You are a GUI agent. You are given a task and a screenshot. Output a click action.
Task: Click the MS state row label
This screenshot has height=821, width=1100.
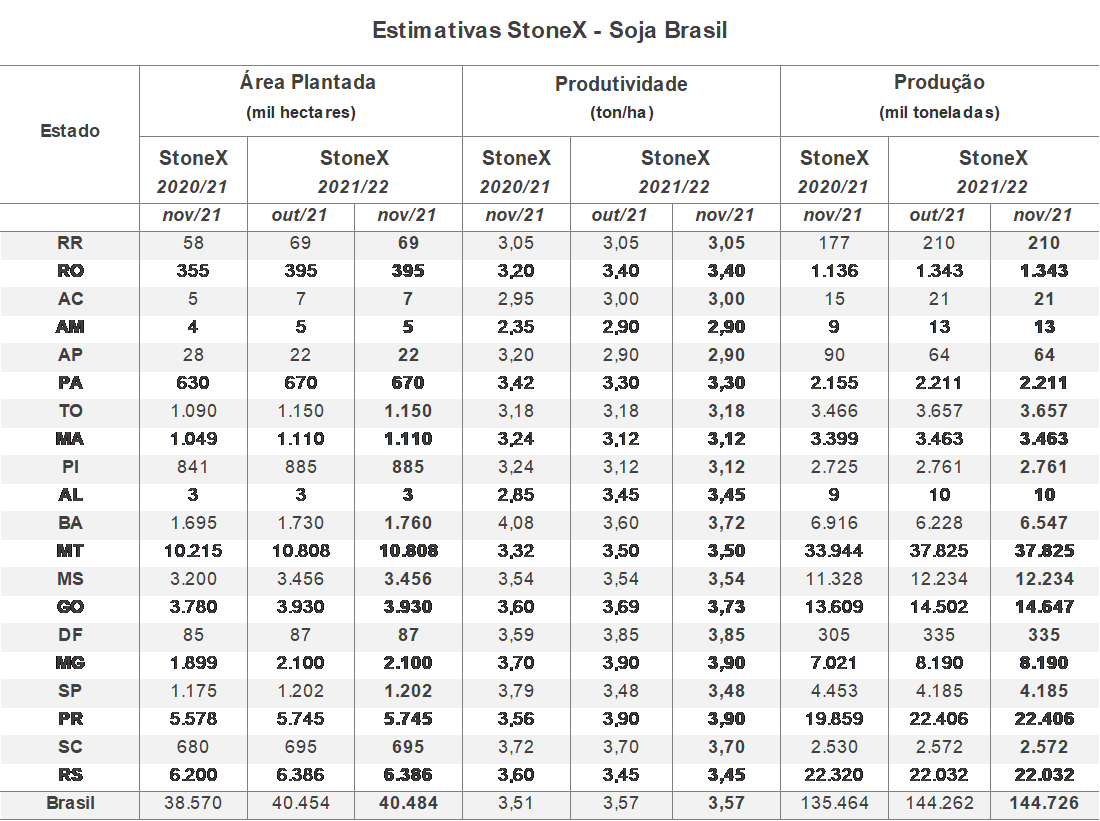[x=70, y=579]
